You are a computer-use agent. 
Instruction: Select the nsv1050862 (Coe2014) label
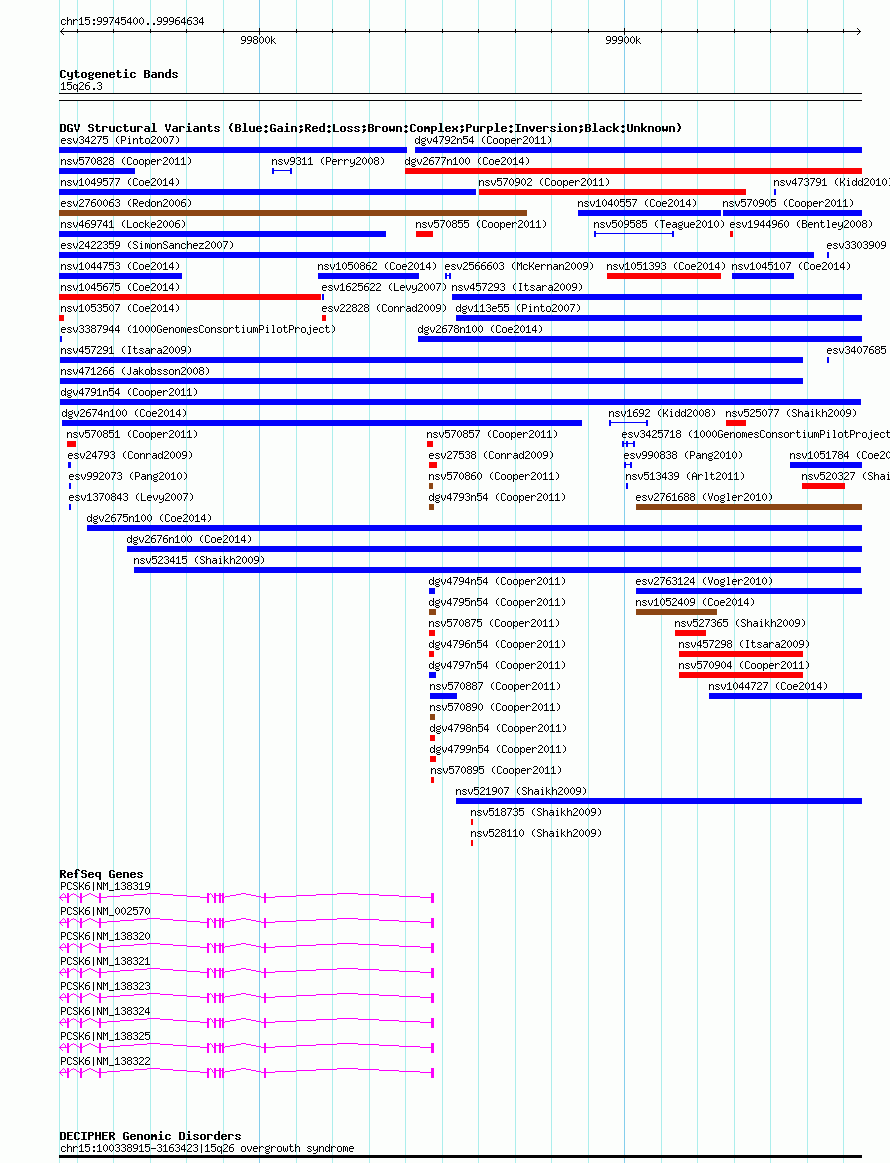(x=377, y=266)
